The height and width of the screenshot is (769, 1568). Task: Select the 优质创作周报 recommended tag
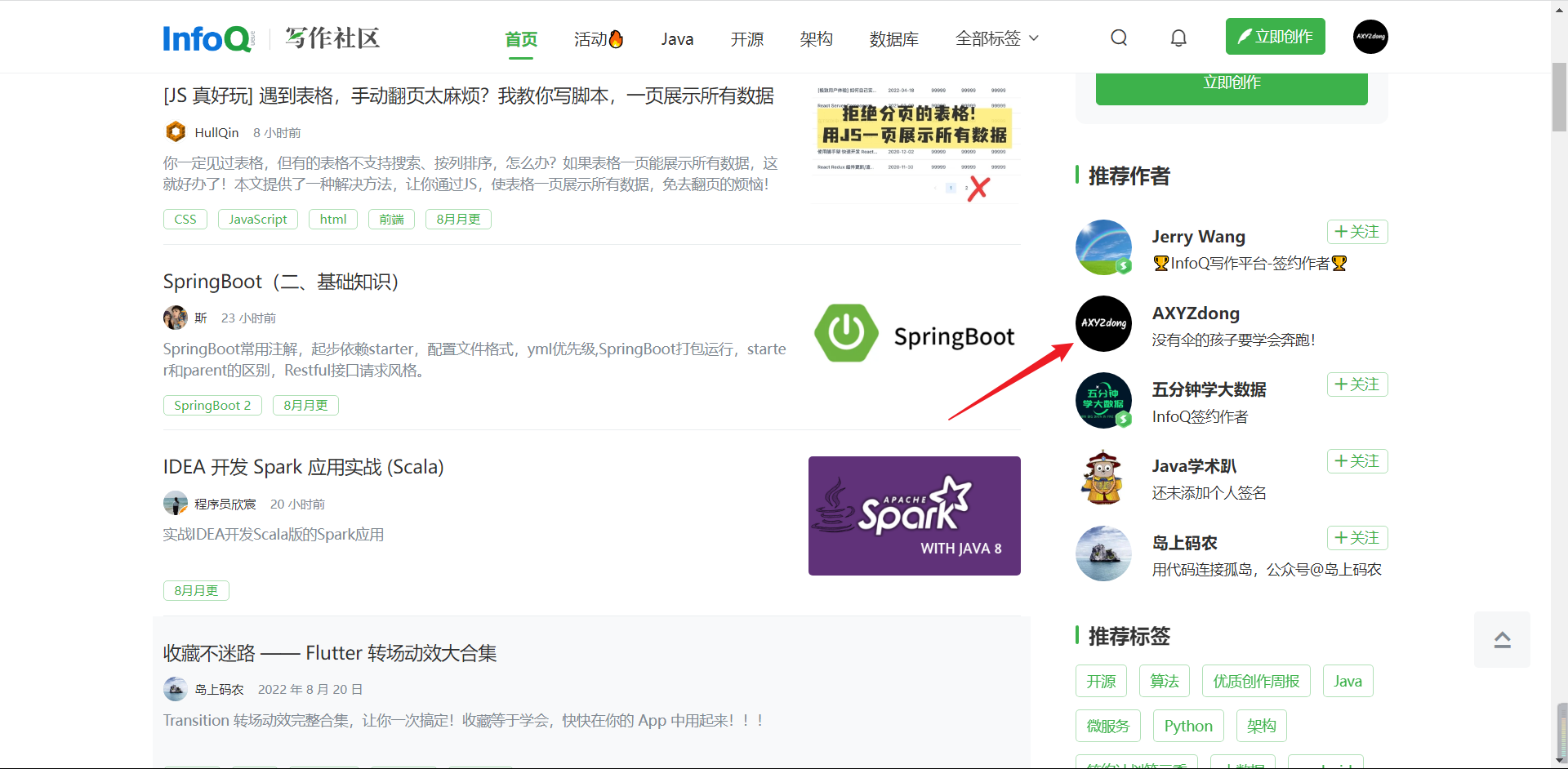tap(1256, 681)
